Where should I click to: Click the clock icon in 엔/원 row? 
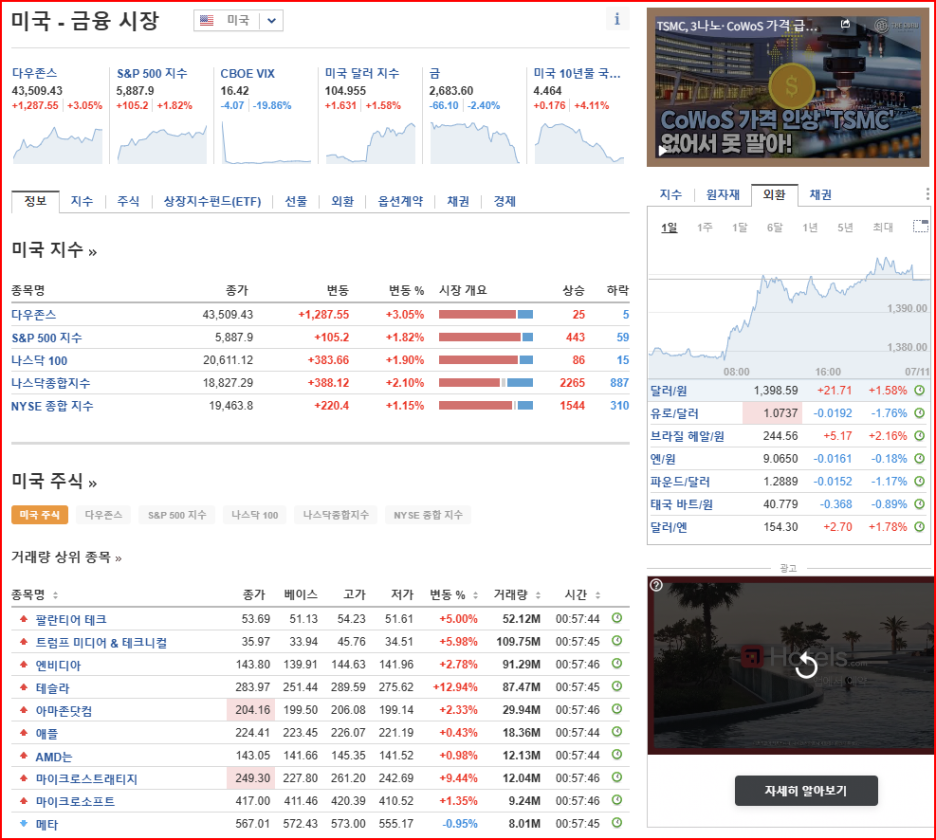coord(919,458)
